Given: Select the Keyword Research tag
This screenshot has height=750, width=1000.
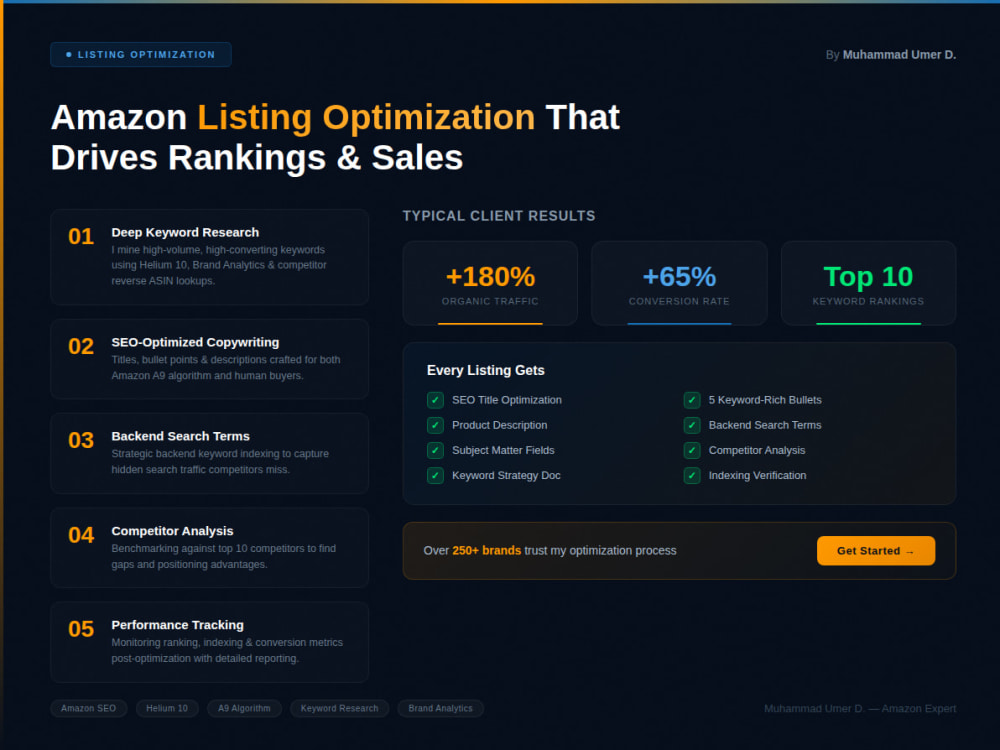Looking at the screenshot, I should tap(339, 709).
